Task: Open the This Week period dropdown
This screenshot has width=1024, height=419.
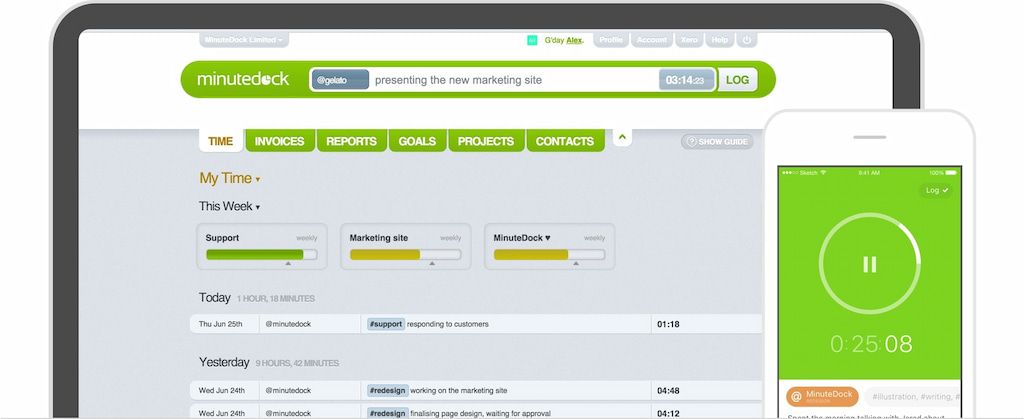Action: coord(229,206)
